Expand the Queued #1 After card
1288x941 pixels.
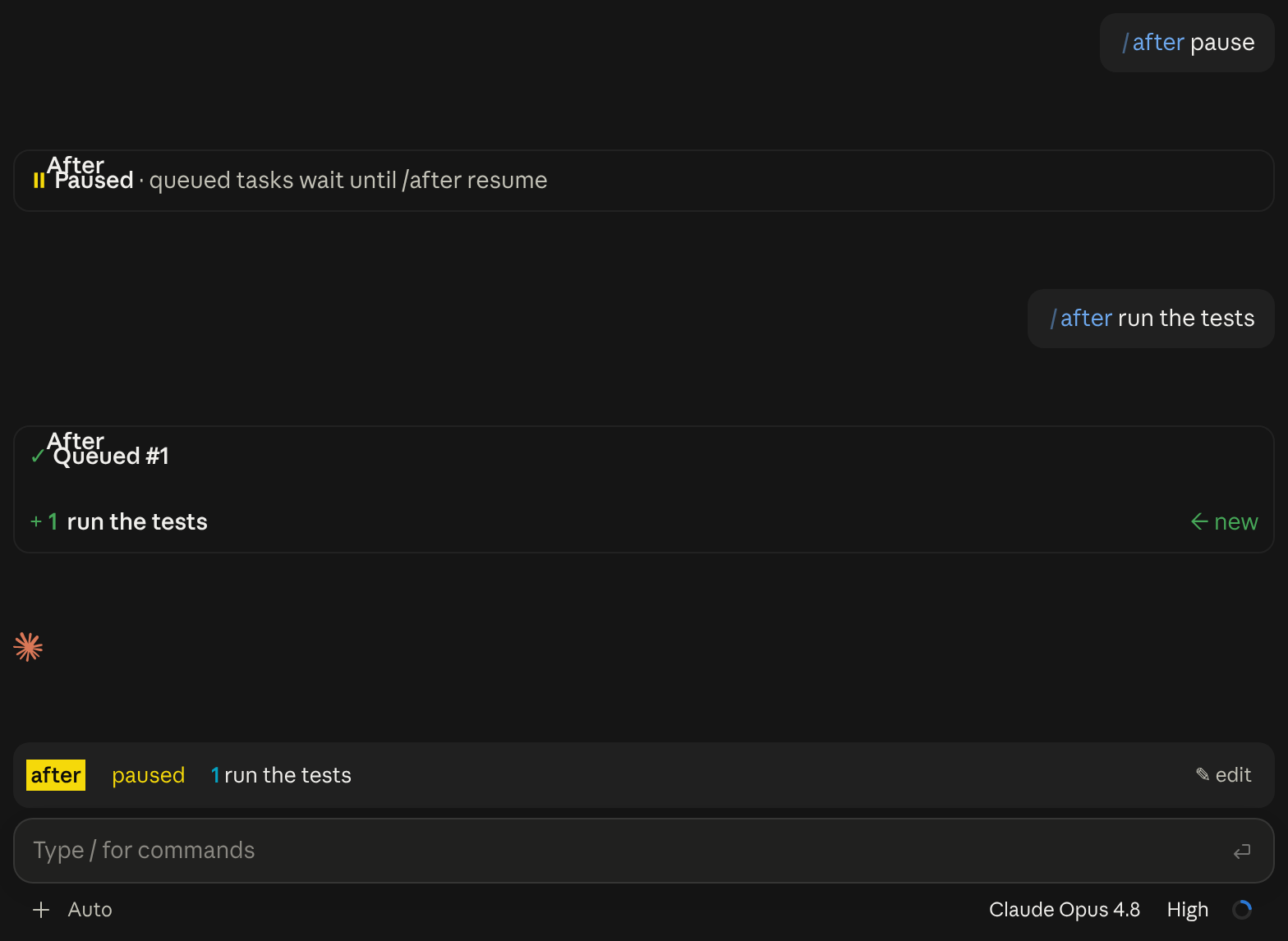[644, 489]
